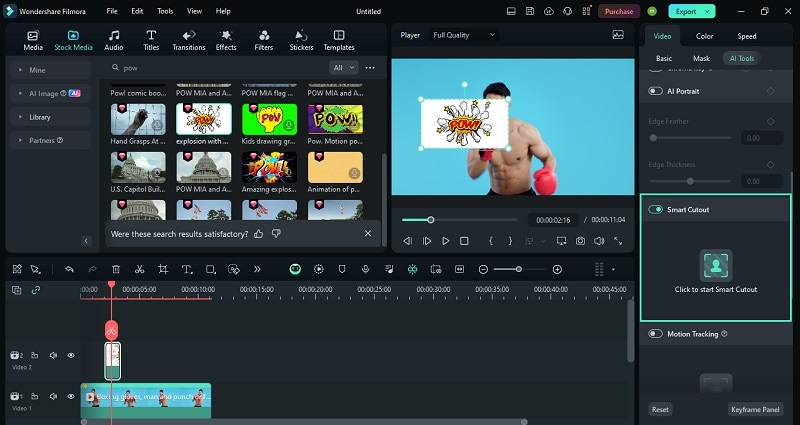This screenshot has width=800, height=425.
Task: Click the player snapshot image icon
Action: (618, 35)
